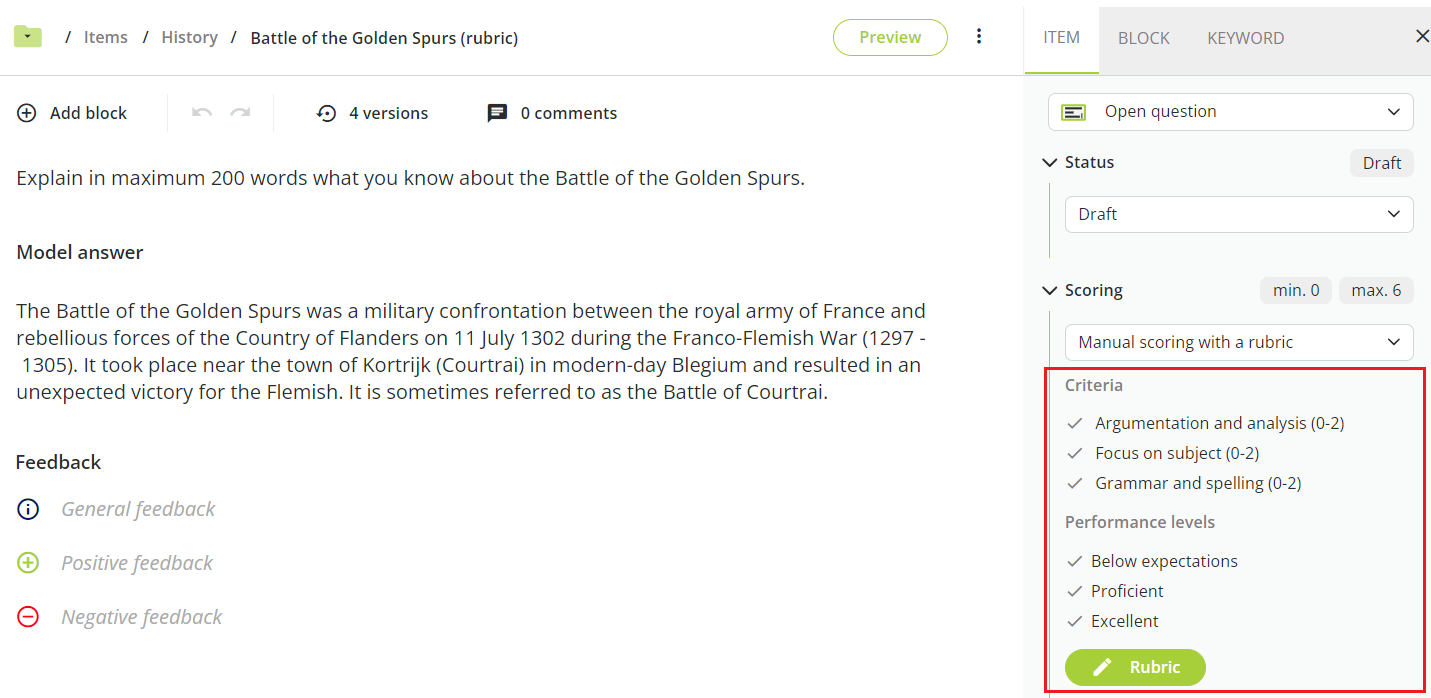Click the Positive feedback plus icon
The height and width of the screenshot is (698, 1431).
pyautogui.click(x=28, y=563)
